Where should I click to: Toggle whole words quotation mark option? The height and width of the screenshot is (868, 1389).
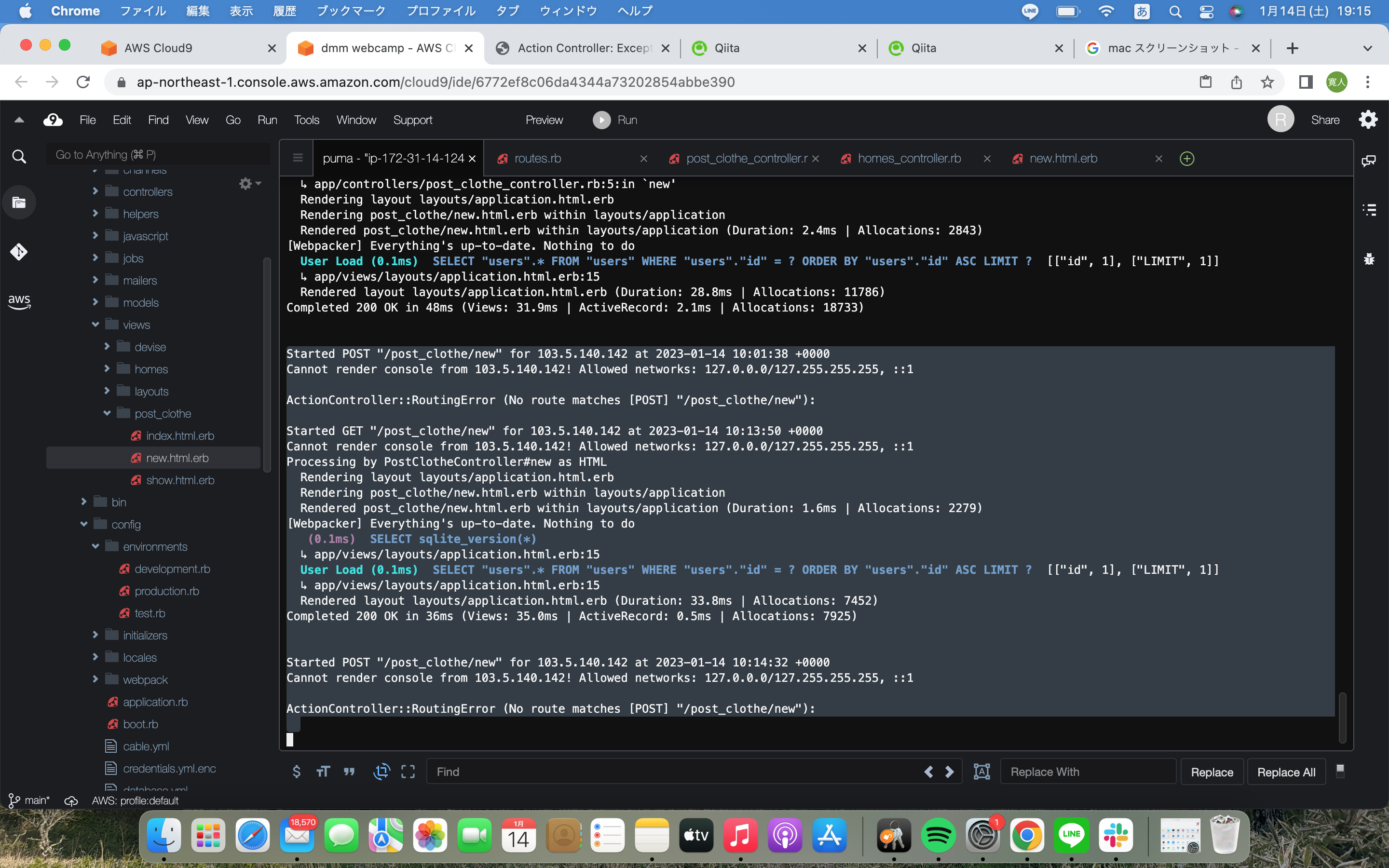point(349,772)
